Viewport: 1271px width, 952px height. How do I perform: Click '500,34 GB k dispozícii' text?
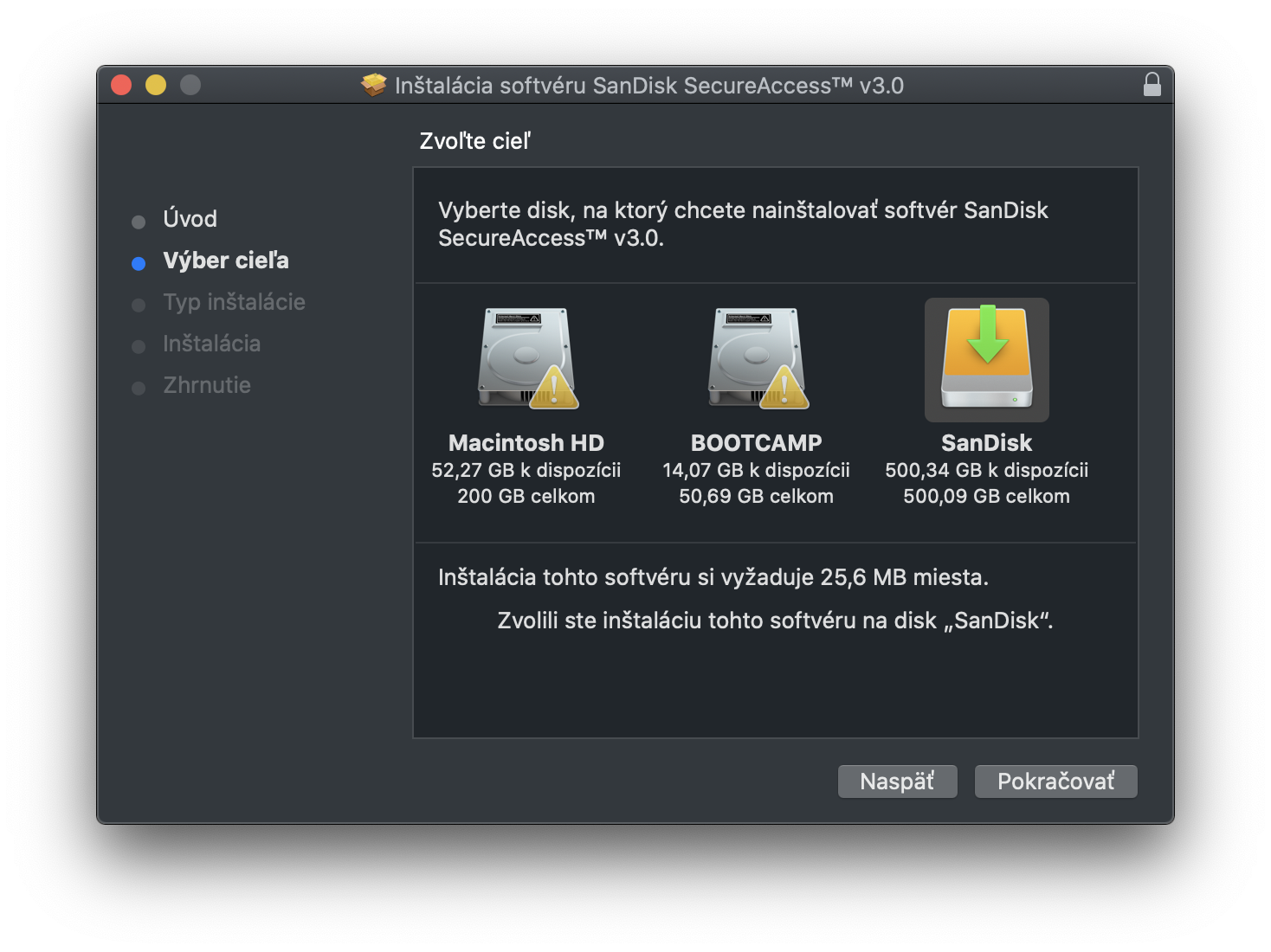[x=987, y=470]
